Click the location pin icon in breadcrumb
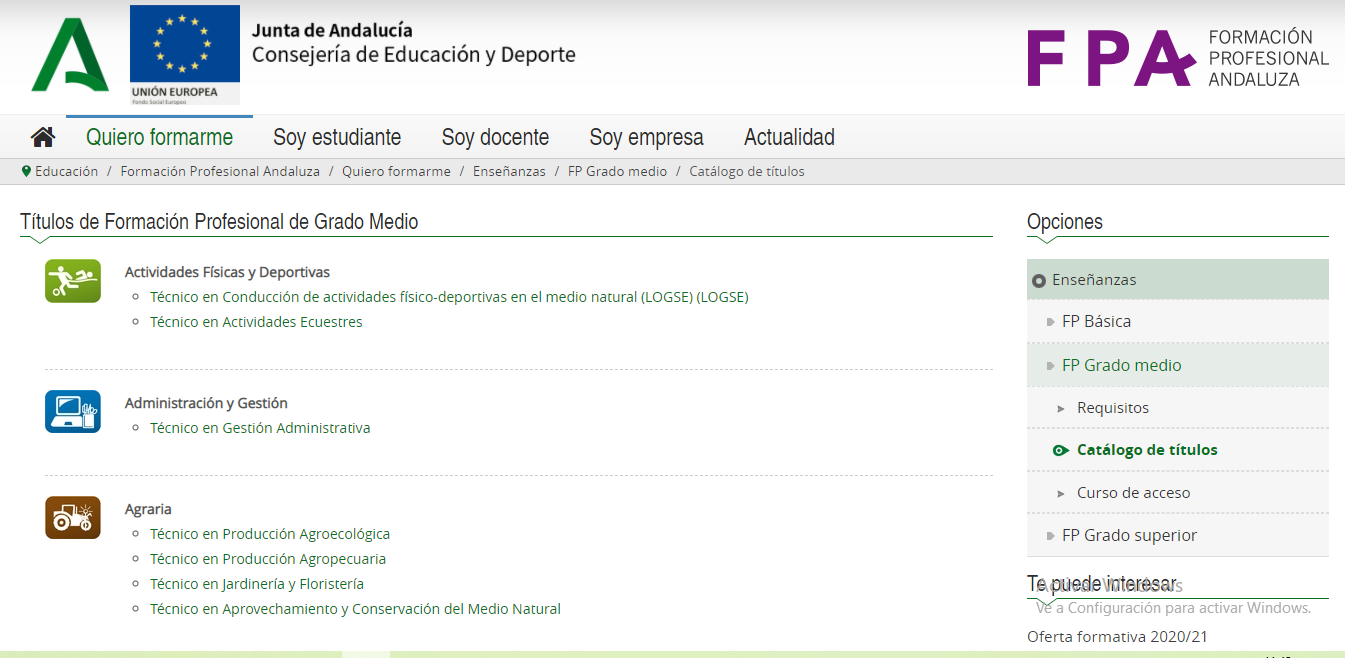The height and width of the screenshot is (658, 1345). (x=26, y=171)
